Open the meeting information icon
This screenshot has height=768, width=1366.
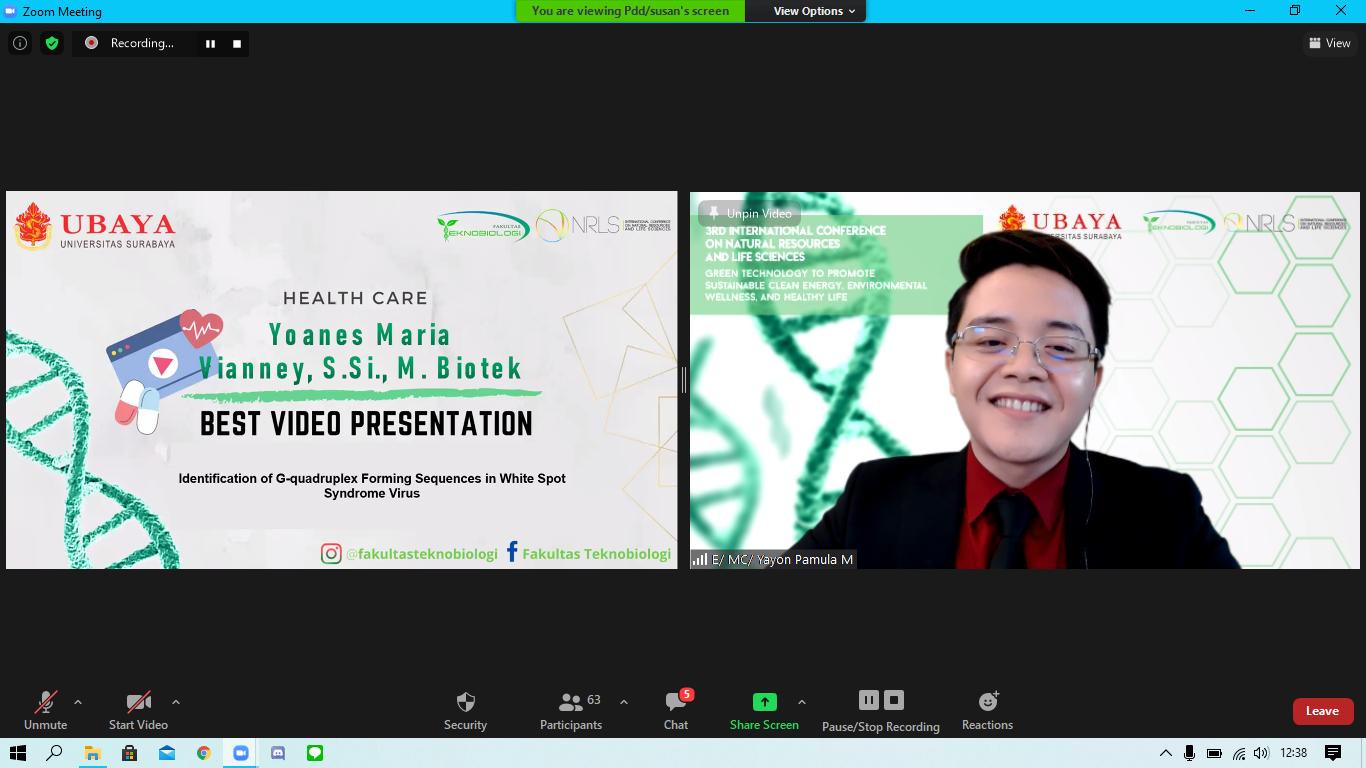pyautogui.click(x=20, y=43)
